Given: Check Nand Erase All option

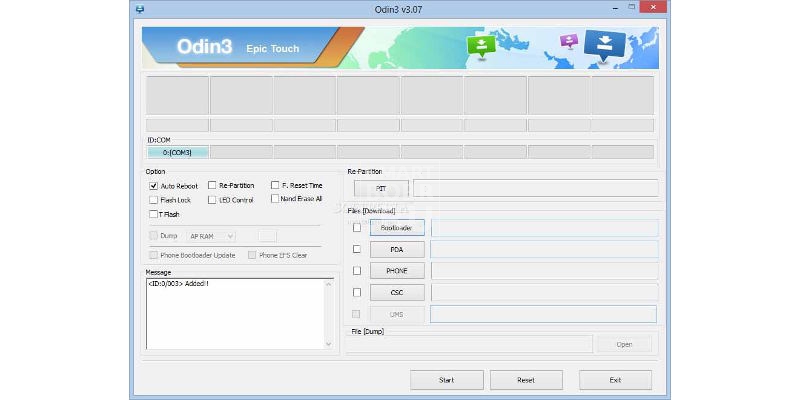Looking at the screenshot, I should (275, 198).
